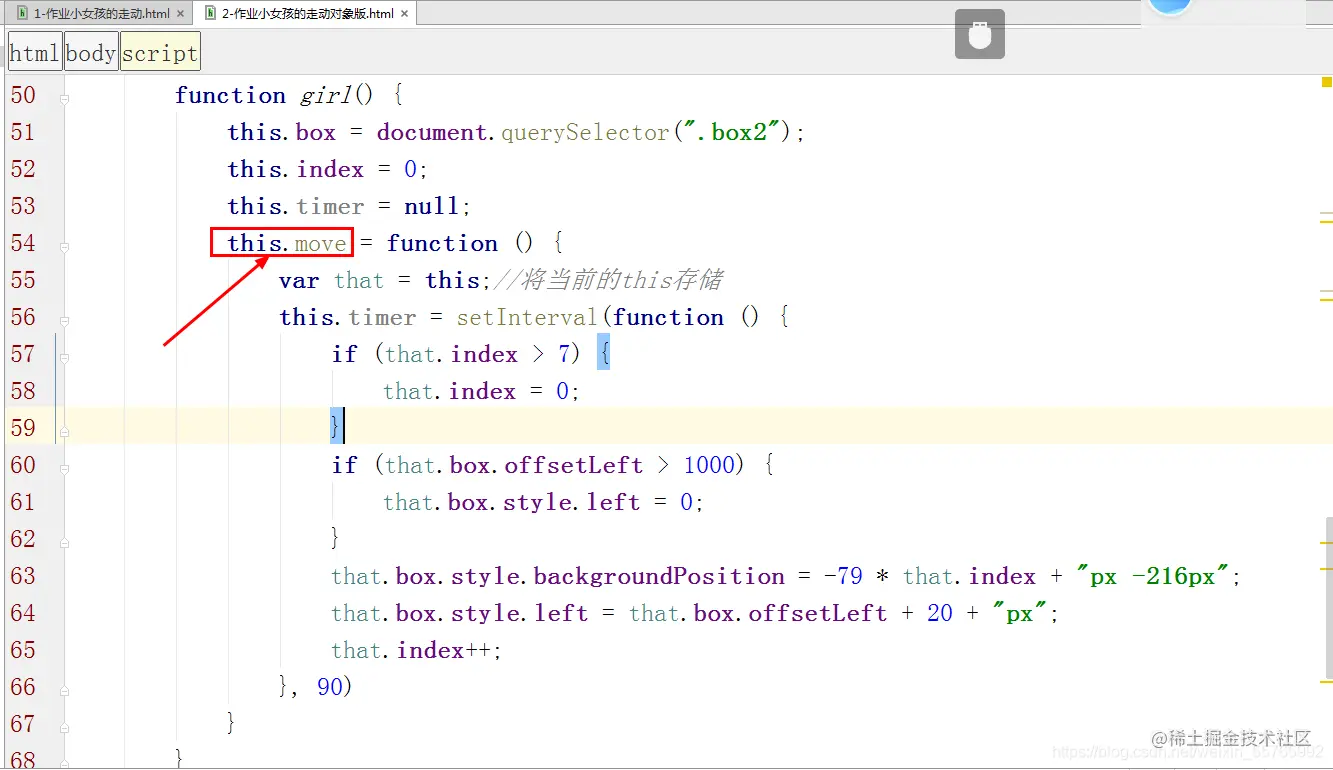
Task: Click the closing brace on highlighted line 59
Action: point(336,428)
